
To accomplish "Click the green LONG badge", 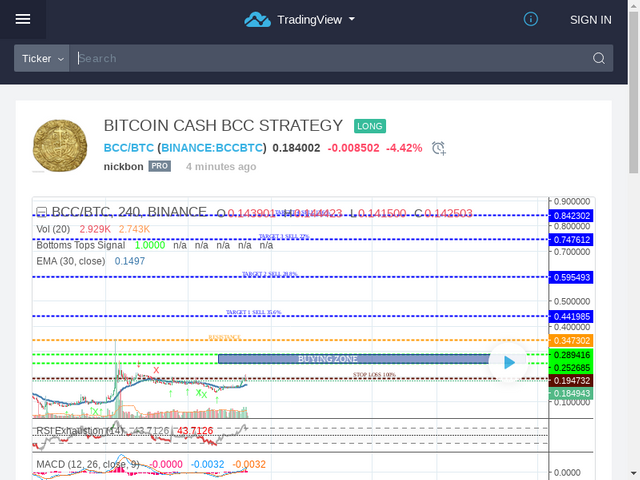I will coord(370,126).
